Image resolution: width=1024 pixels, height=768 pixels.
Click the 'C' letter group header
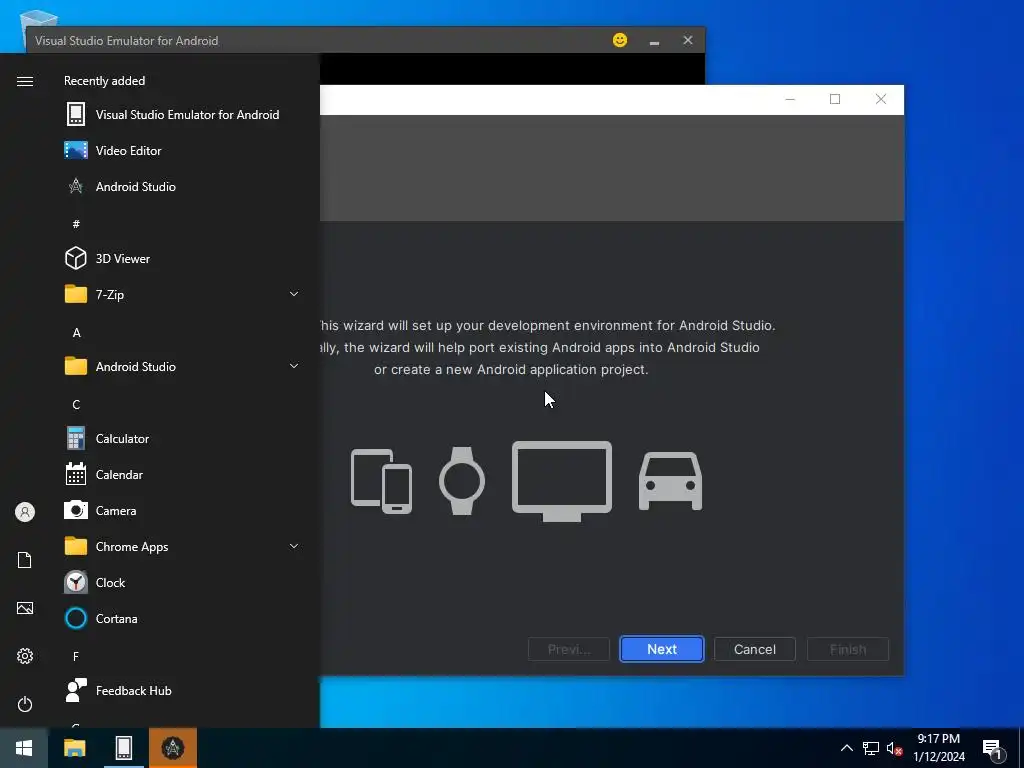click(76, 405)
